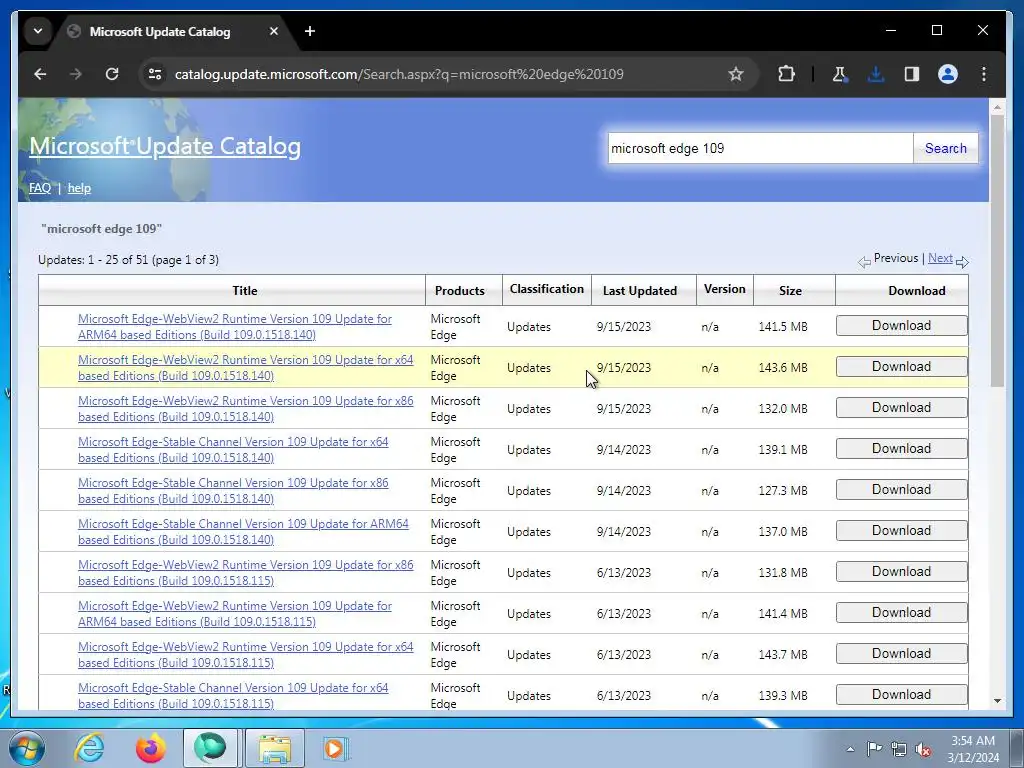Expand tab search dropdown chevron
Viewport: 1024px width, 768px height.
(38, 31)
